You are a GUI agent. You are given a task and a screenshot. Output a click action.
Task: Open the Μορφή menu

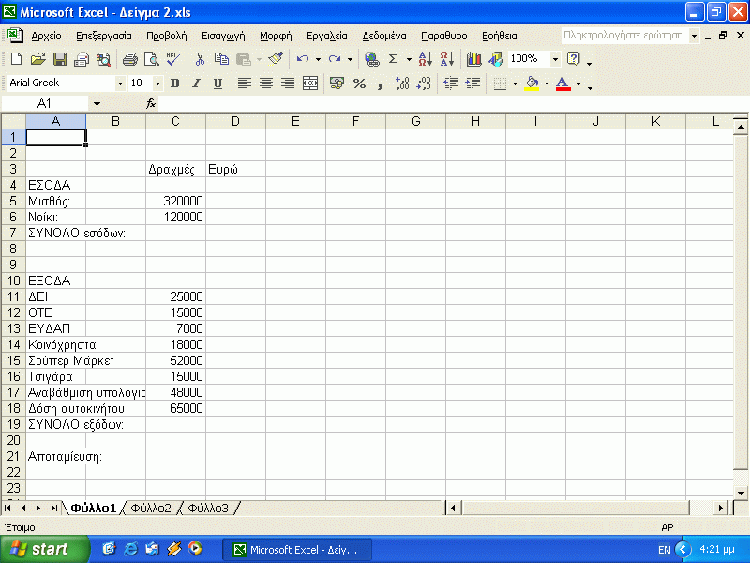(276, 36)
